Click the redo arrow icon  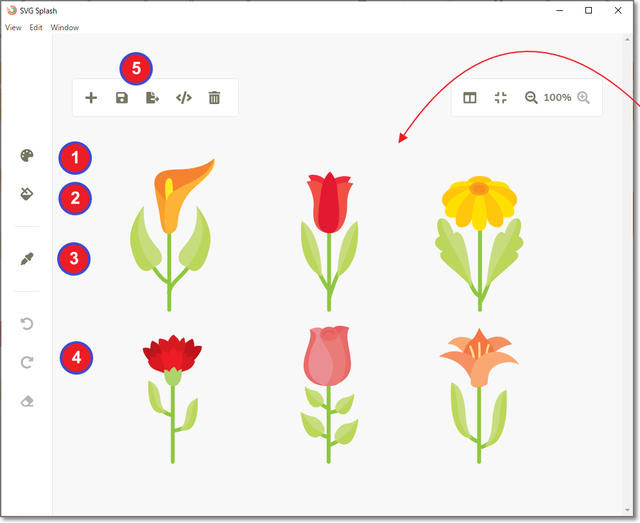pos(27,362)
